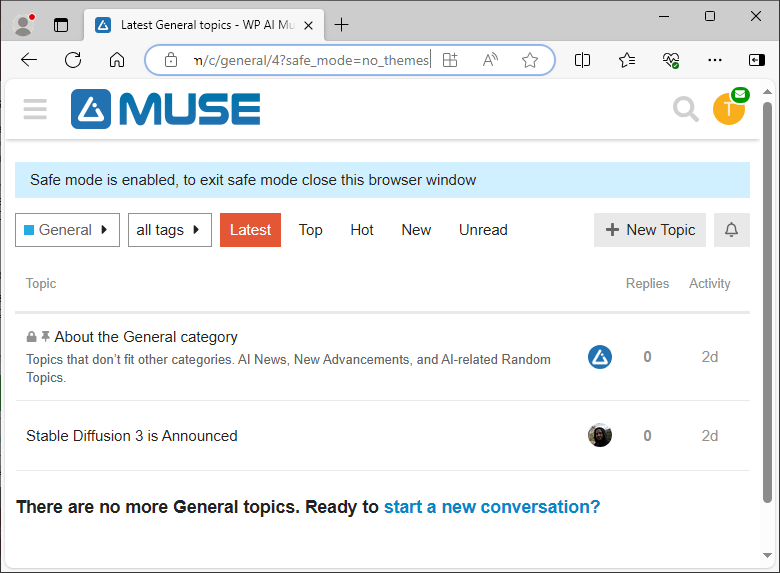Click the scrollbar down arrow

click(x=767, y=555)
